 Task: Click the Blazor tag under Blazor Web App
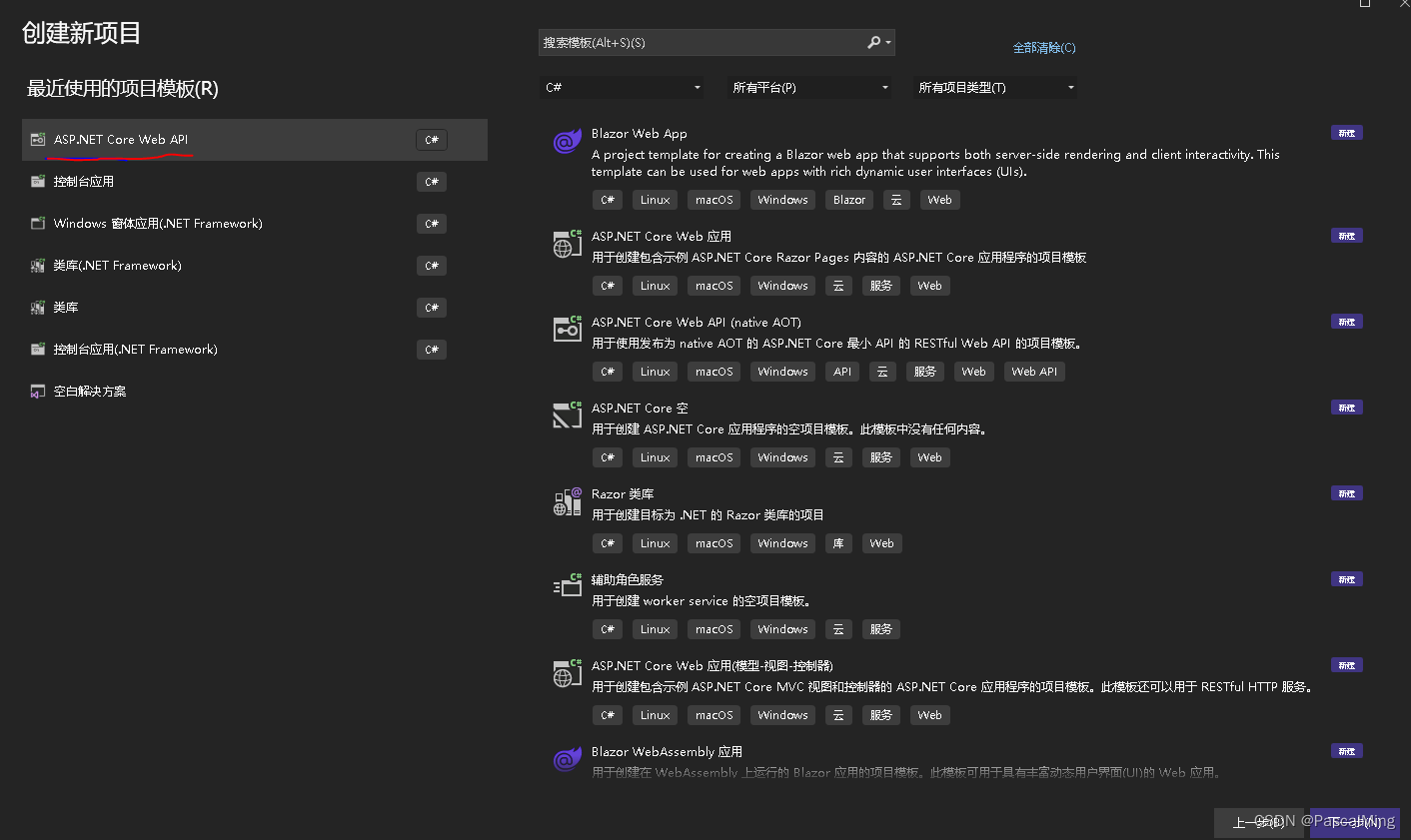tap(849, 200)
